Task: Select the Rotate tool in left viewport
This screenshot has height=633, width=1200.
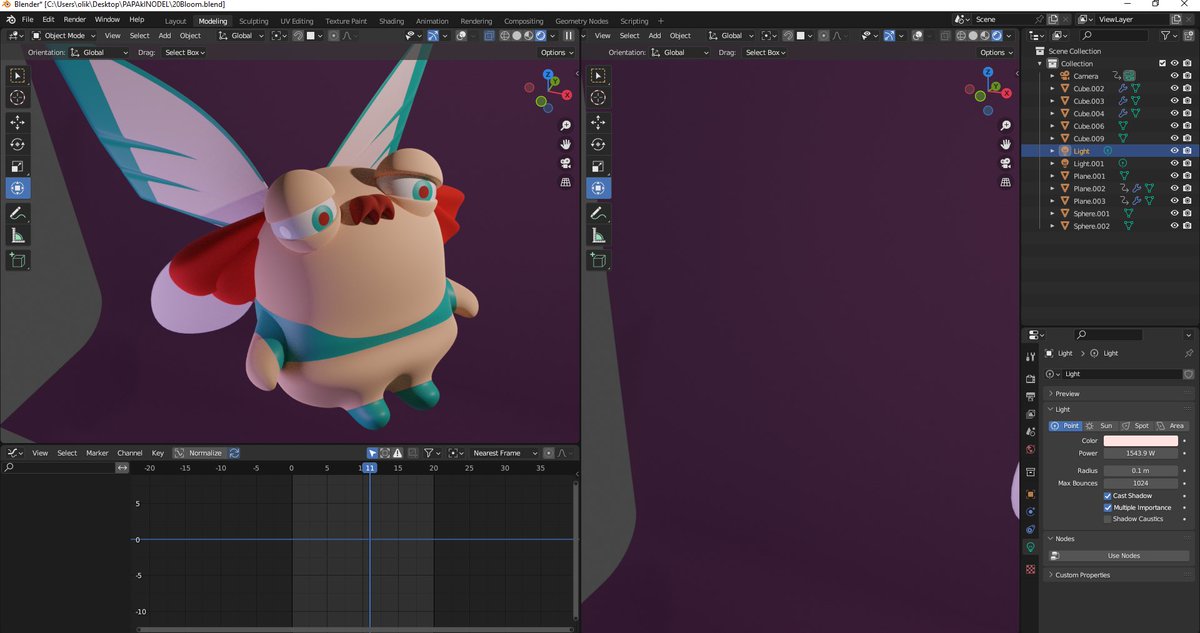Action: 18,144
